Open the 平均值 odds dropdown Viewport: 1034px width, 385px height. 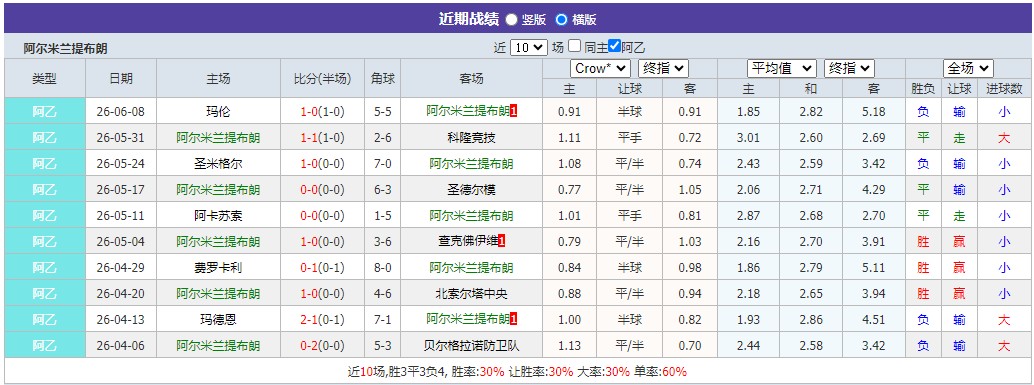[781, 69]
